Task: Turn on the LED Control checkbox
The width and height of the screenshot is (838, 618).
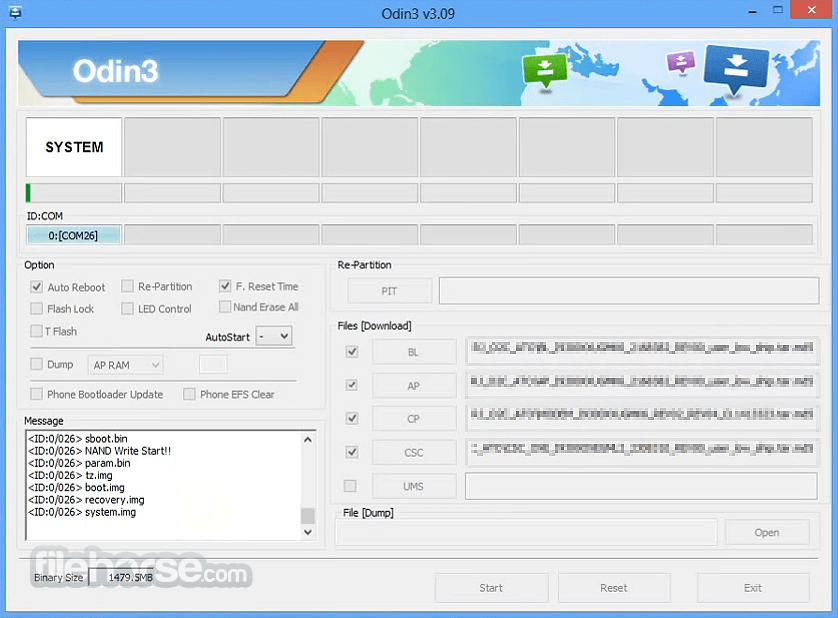Action: click(127, 308)
